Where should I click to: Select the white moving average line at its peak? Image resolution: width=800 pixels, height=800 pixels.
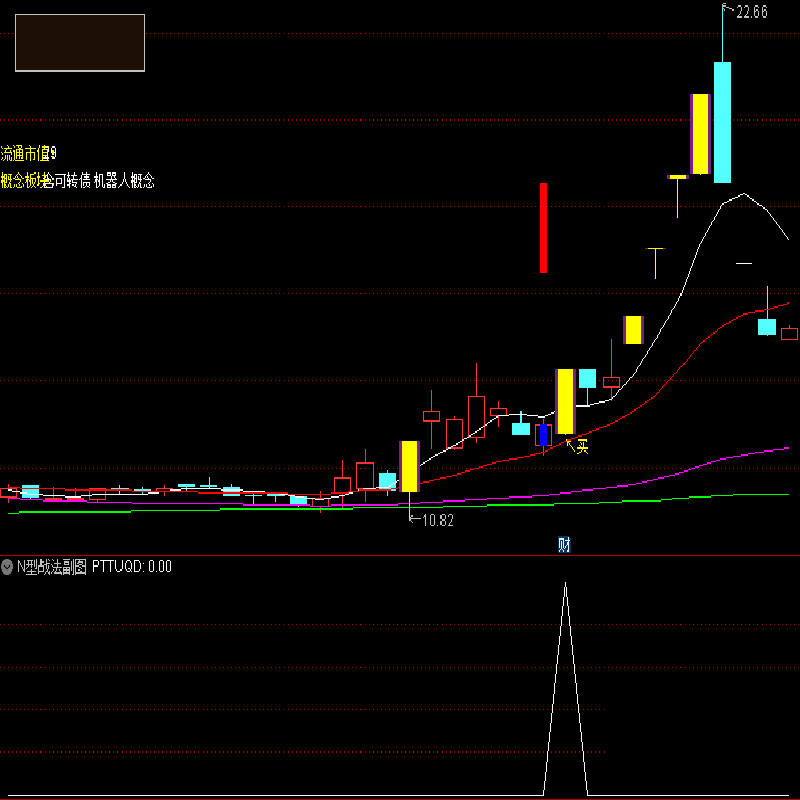pyautogui.click(x=741, y=194)
